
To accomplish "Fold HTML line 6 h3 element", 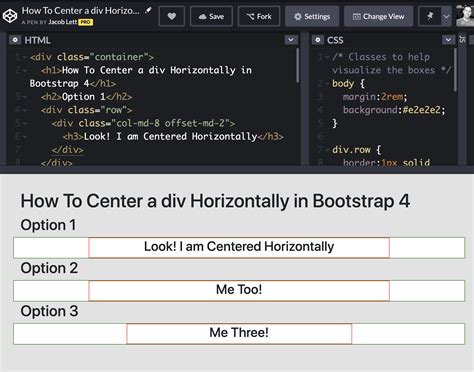I will (x=24, y=137).
